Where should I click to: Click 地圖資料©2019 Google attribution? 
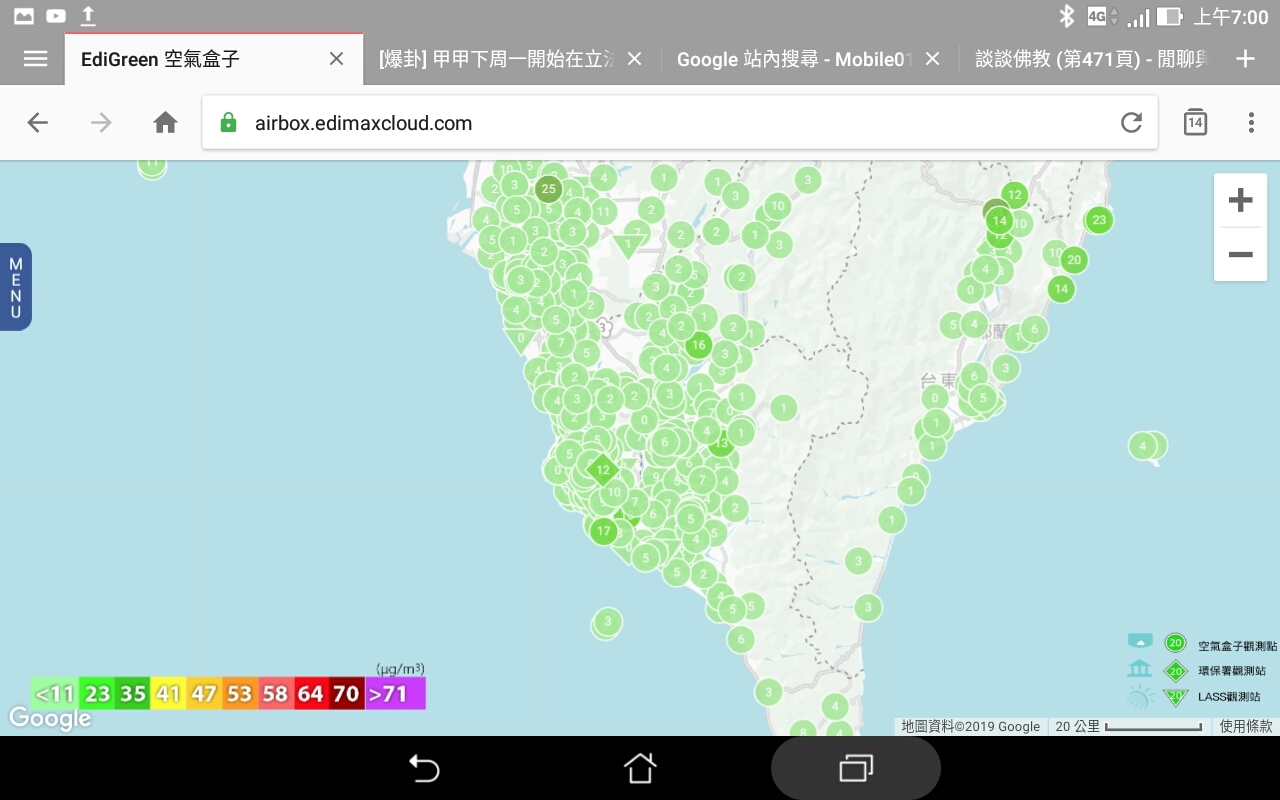970,727
